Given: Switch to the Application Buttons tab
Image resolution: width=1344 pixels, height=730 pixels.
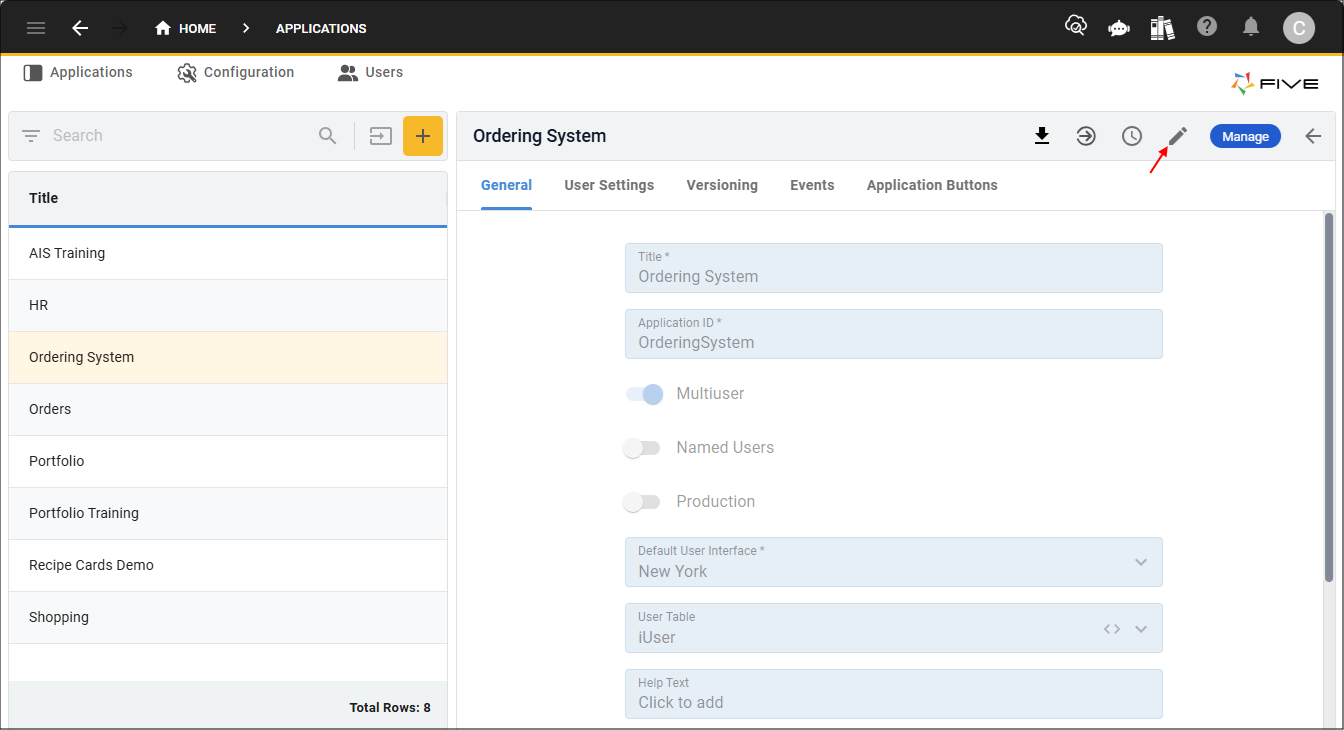Looking at the screenshot, I should coord(932,186).
